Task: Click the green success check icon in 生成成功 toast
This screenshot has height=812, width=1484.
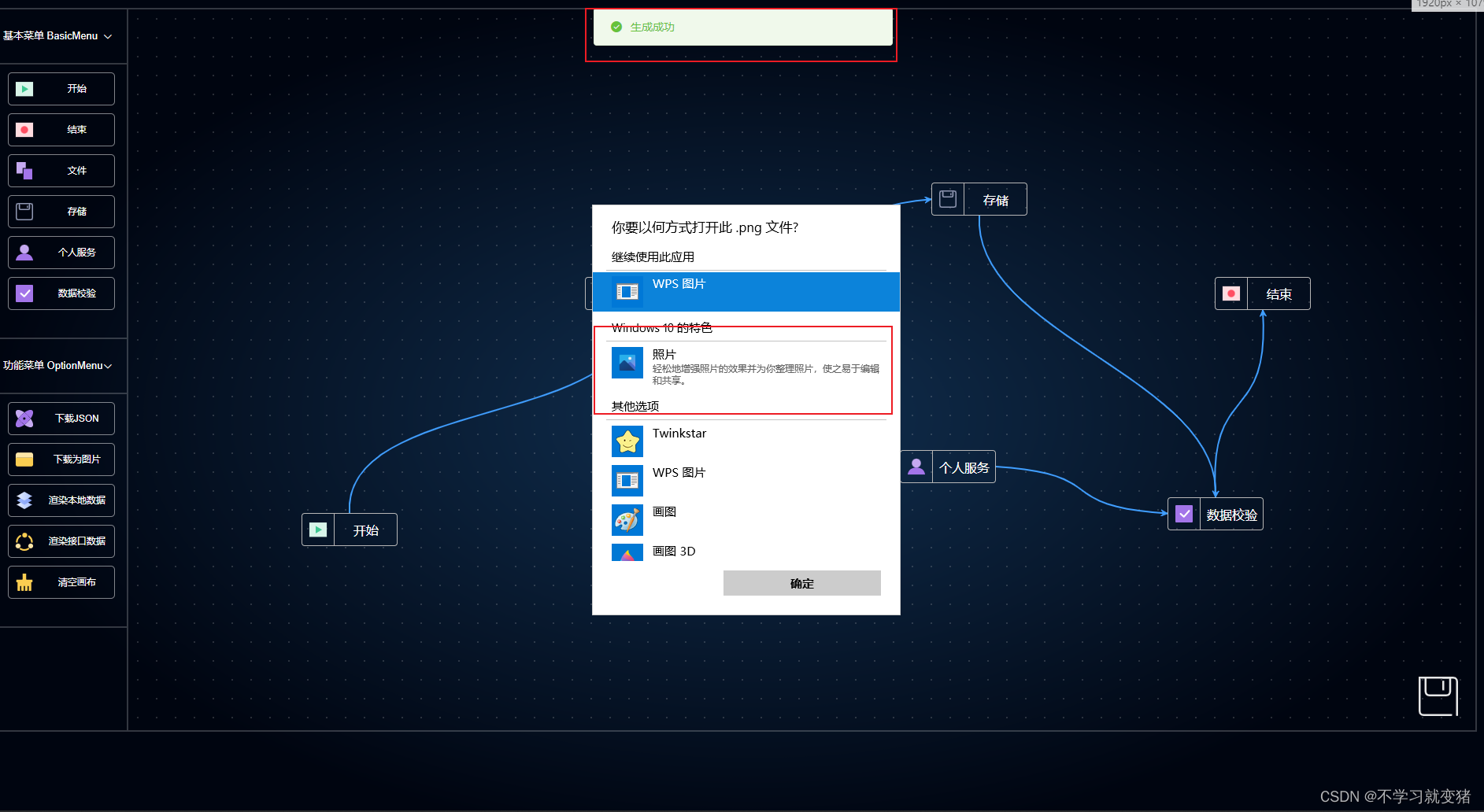Action: pos(616,27)
